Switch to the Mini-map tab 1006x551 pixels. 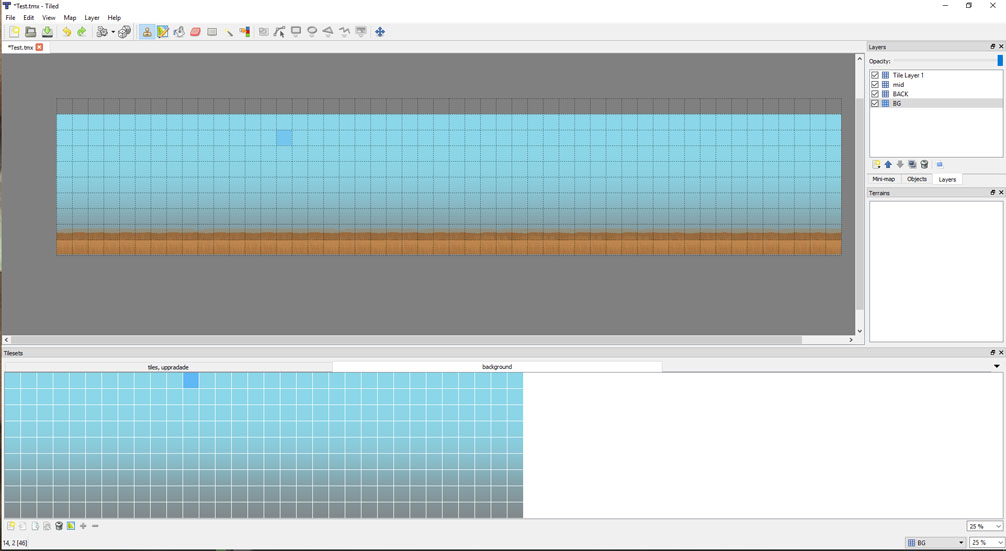coord(884,179)
